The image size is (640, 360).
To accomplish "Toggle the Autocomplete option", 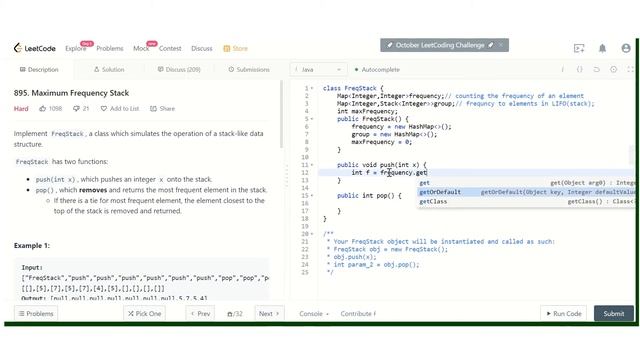I will pos(377,69).
